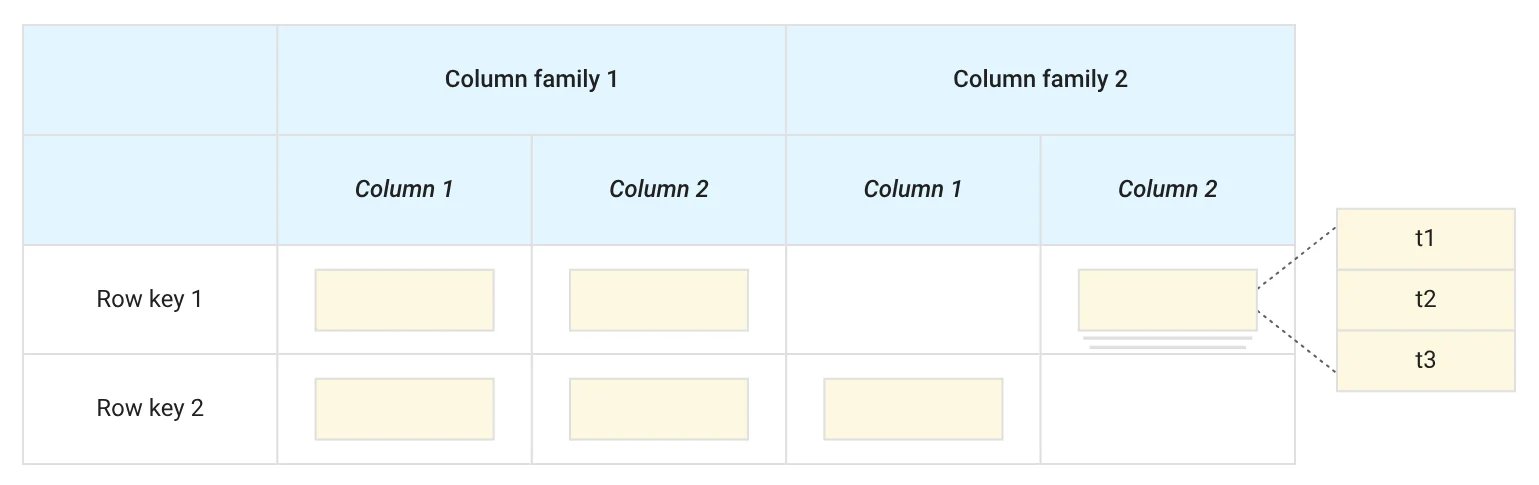Click Row key 1 cell in family 1 Column 1
This screenshot has height=485, width=1539.
coord(404,300)
